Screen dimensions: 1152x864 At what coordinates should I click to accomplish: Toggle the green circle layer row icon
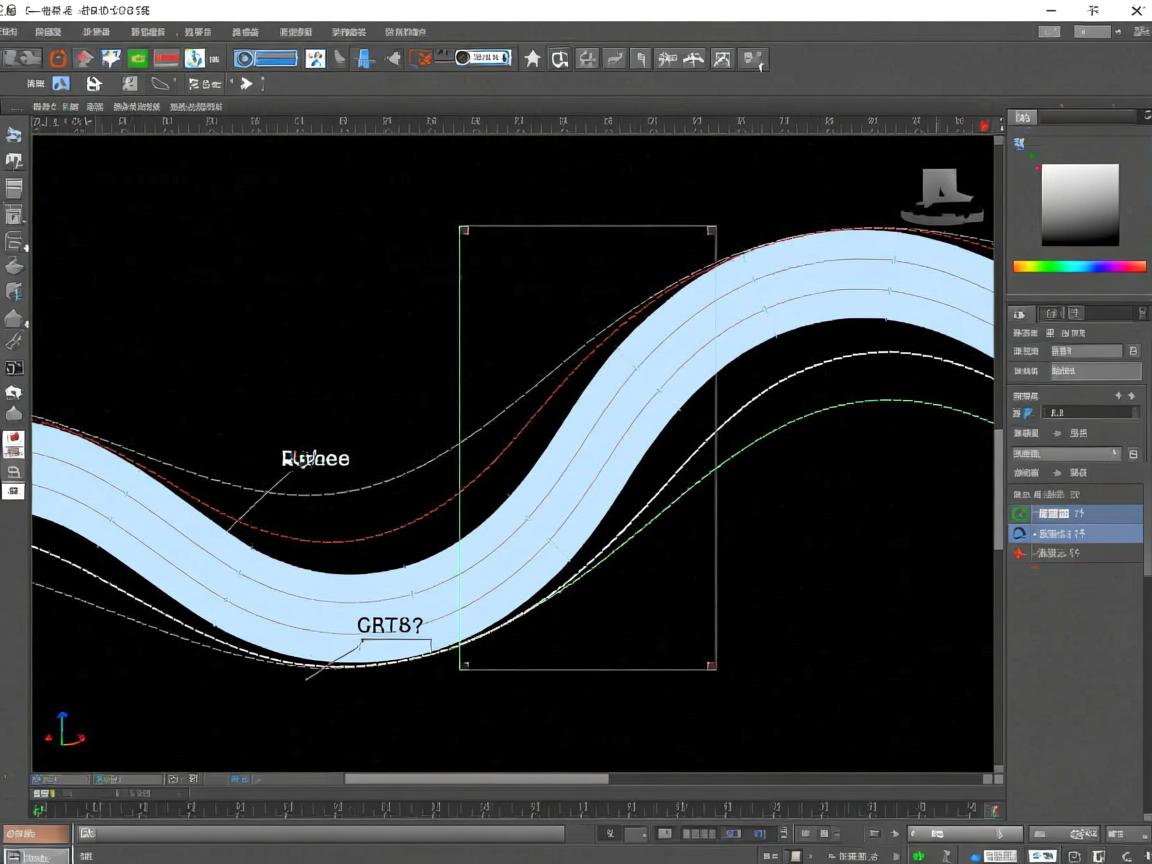[x=1020, y=513]
